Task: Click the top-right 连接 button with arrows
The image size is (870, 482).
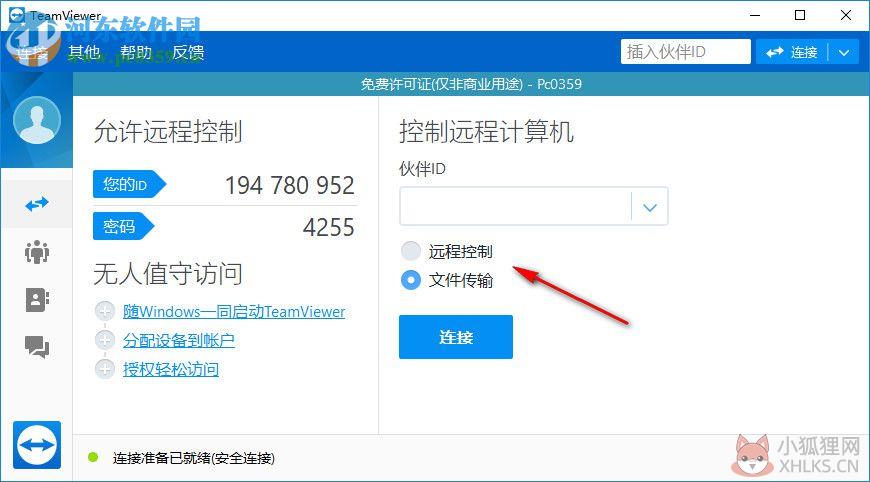Action: (x=792, y=52)
